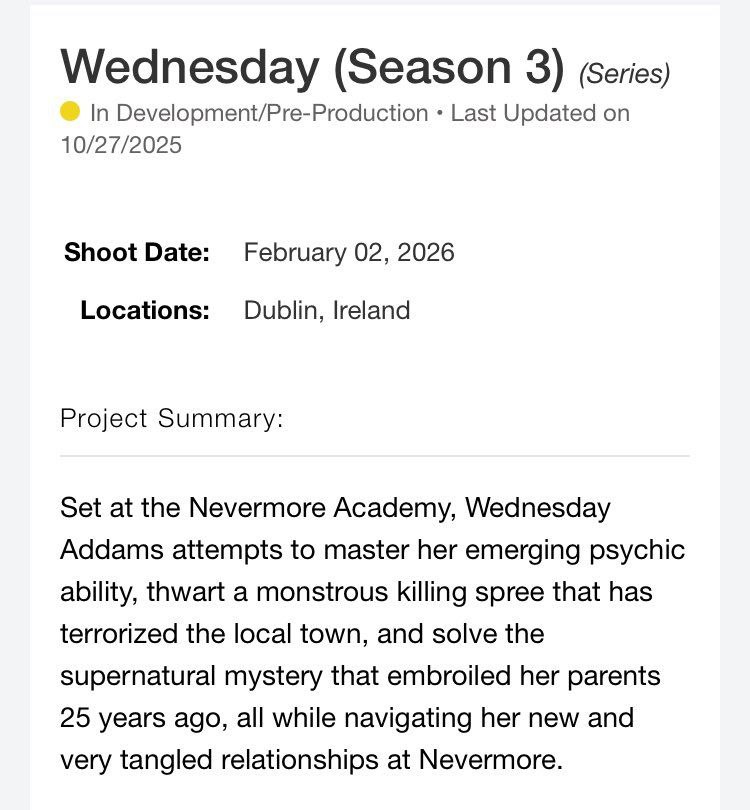Click In Development/Pre-Production status text
Viewport: 750px width, 810px height.
259,113
